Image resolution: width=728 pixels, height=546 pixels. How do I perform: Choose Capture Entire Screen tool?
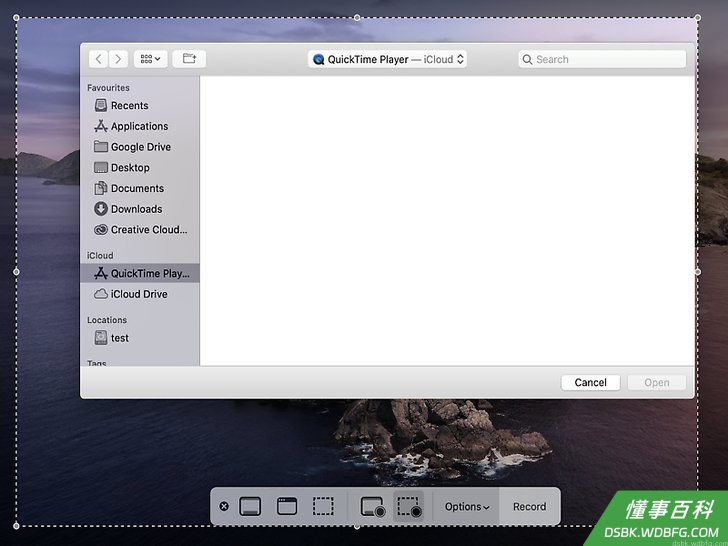coord(250,506)
